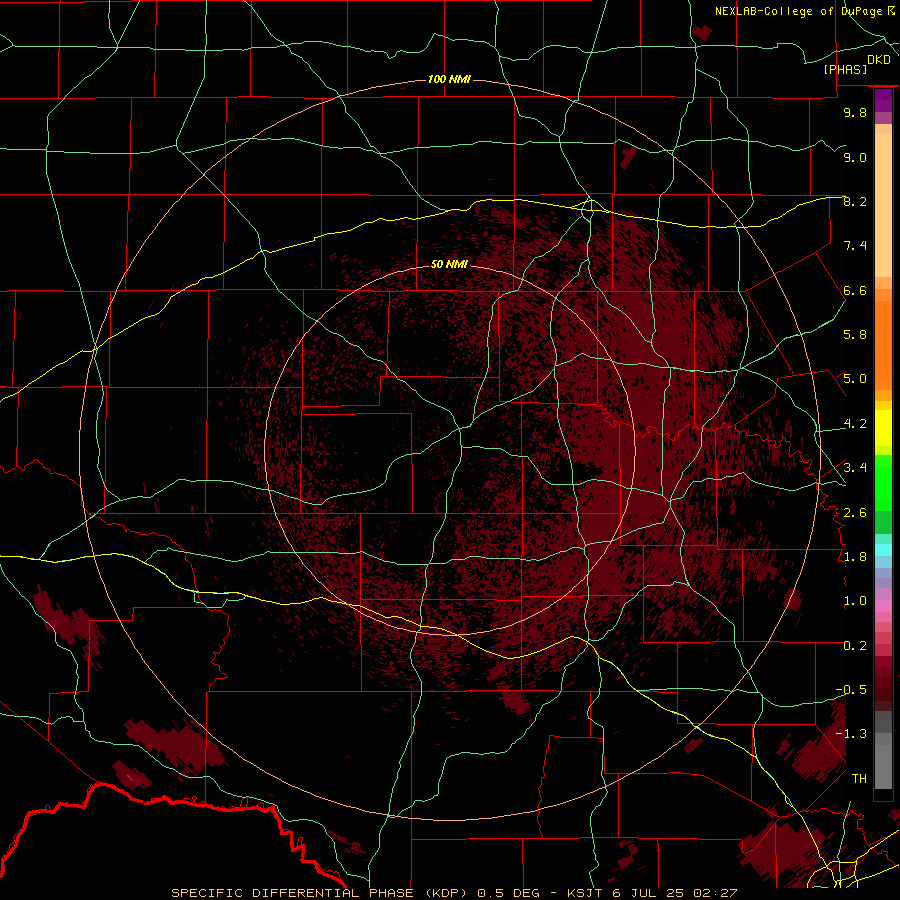Click the -1.3 value on the color scale
This screenshot has width=900, height=900.
[851, 734]
